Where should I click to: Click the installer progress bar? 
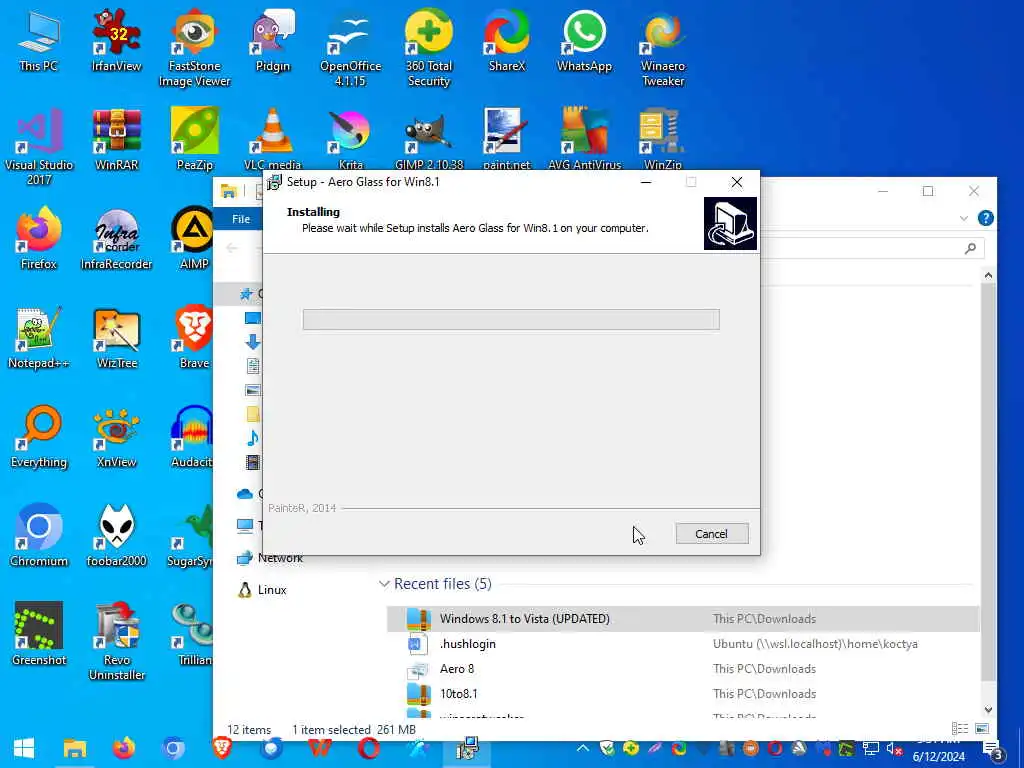pos(511,319)
